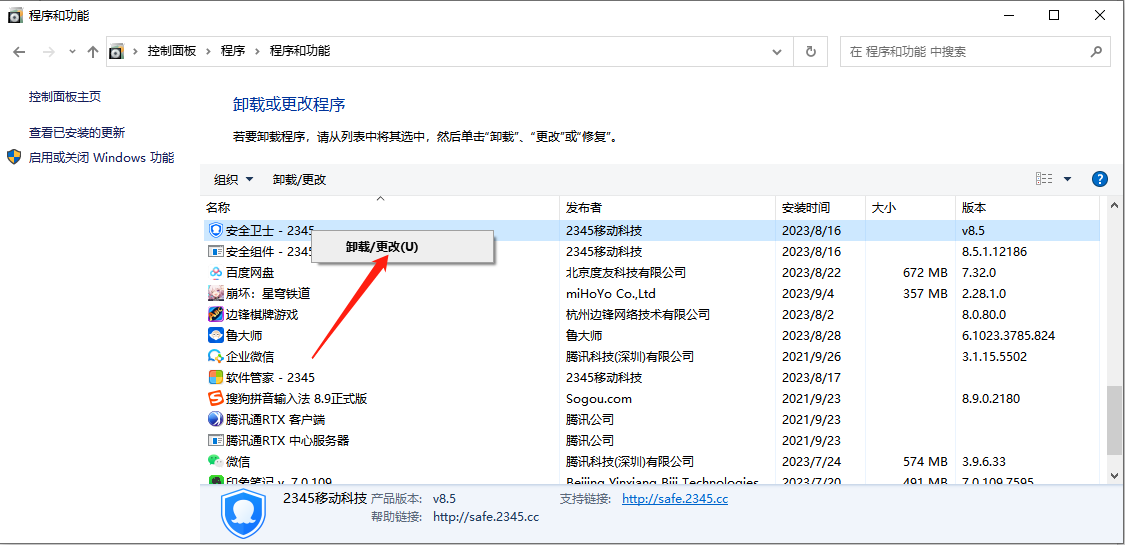The width and height of the screenshot is (1125, 545).
Task: Click version 3.1.15.5502
Action: (x=994, y=356)
